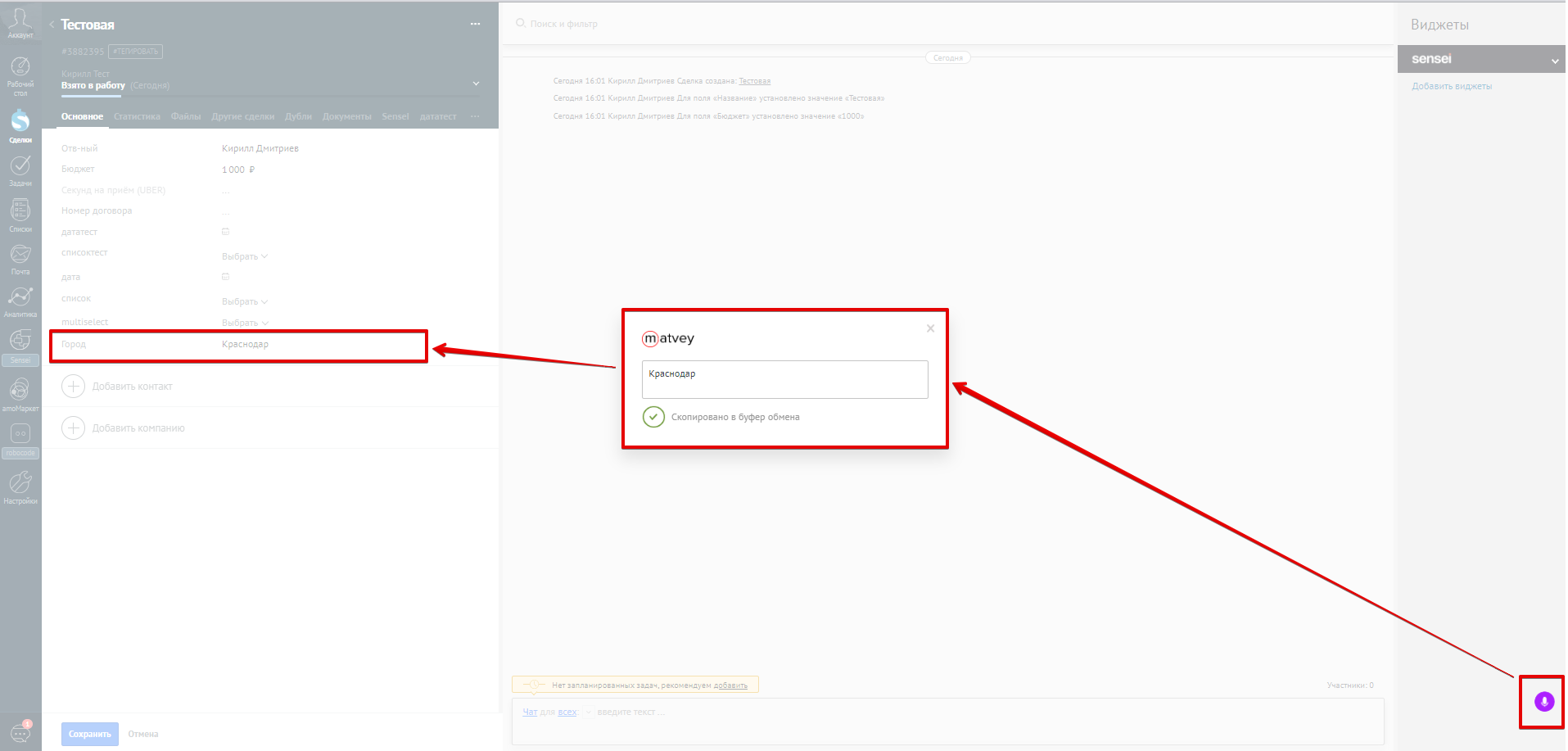1568x751 pixels.
Task: Open the calendar picker for дата field
Action: coord(226,277)
